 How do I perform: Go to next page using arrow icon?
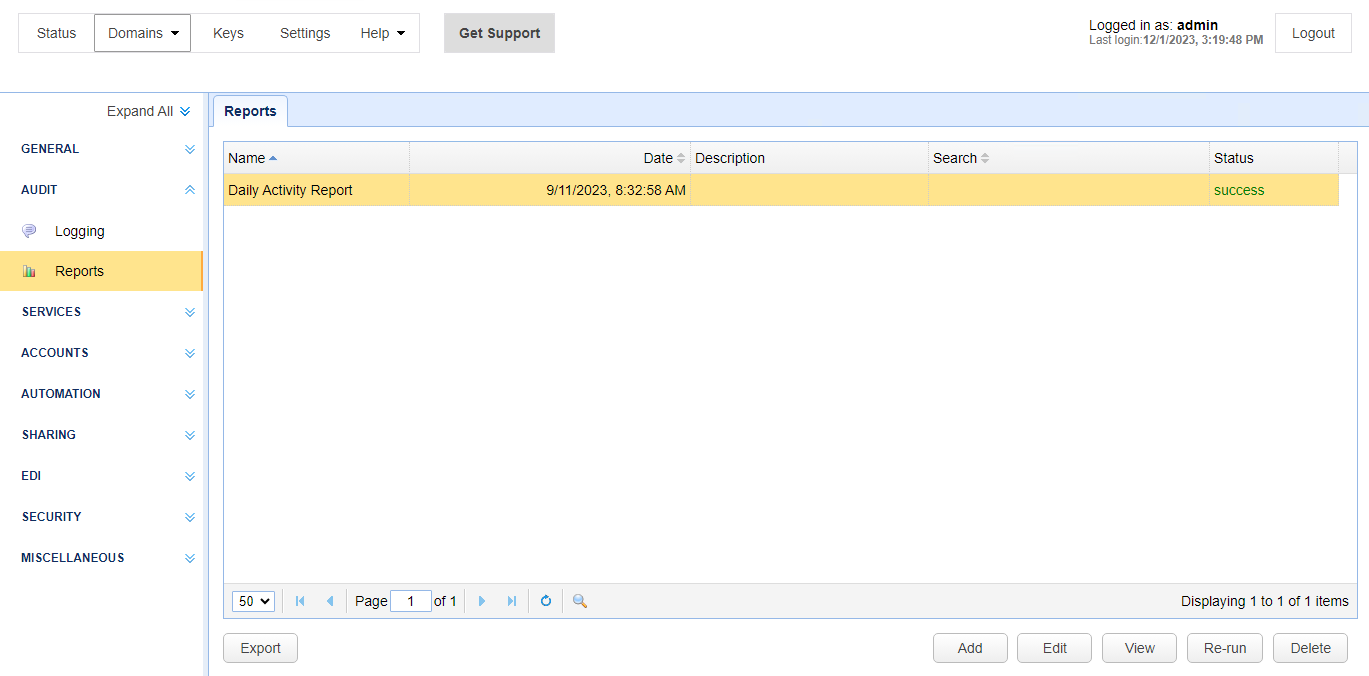482,601
